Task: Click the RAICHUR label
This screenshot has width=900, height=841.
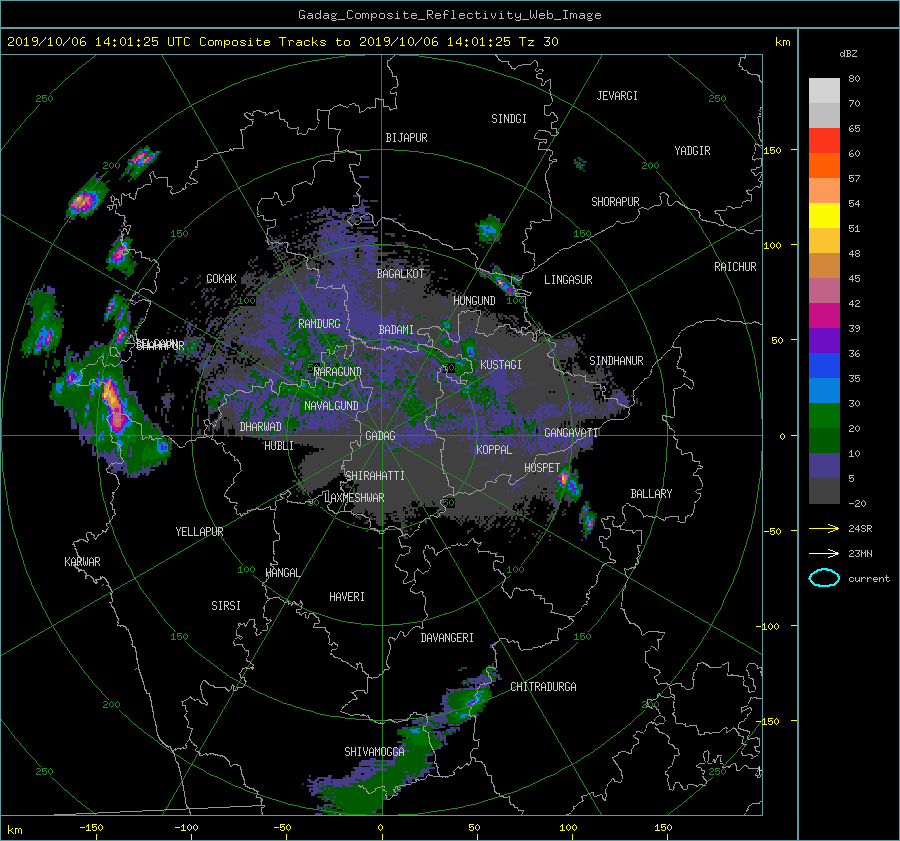Action: coord(735,267)
